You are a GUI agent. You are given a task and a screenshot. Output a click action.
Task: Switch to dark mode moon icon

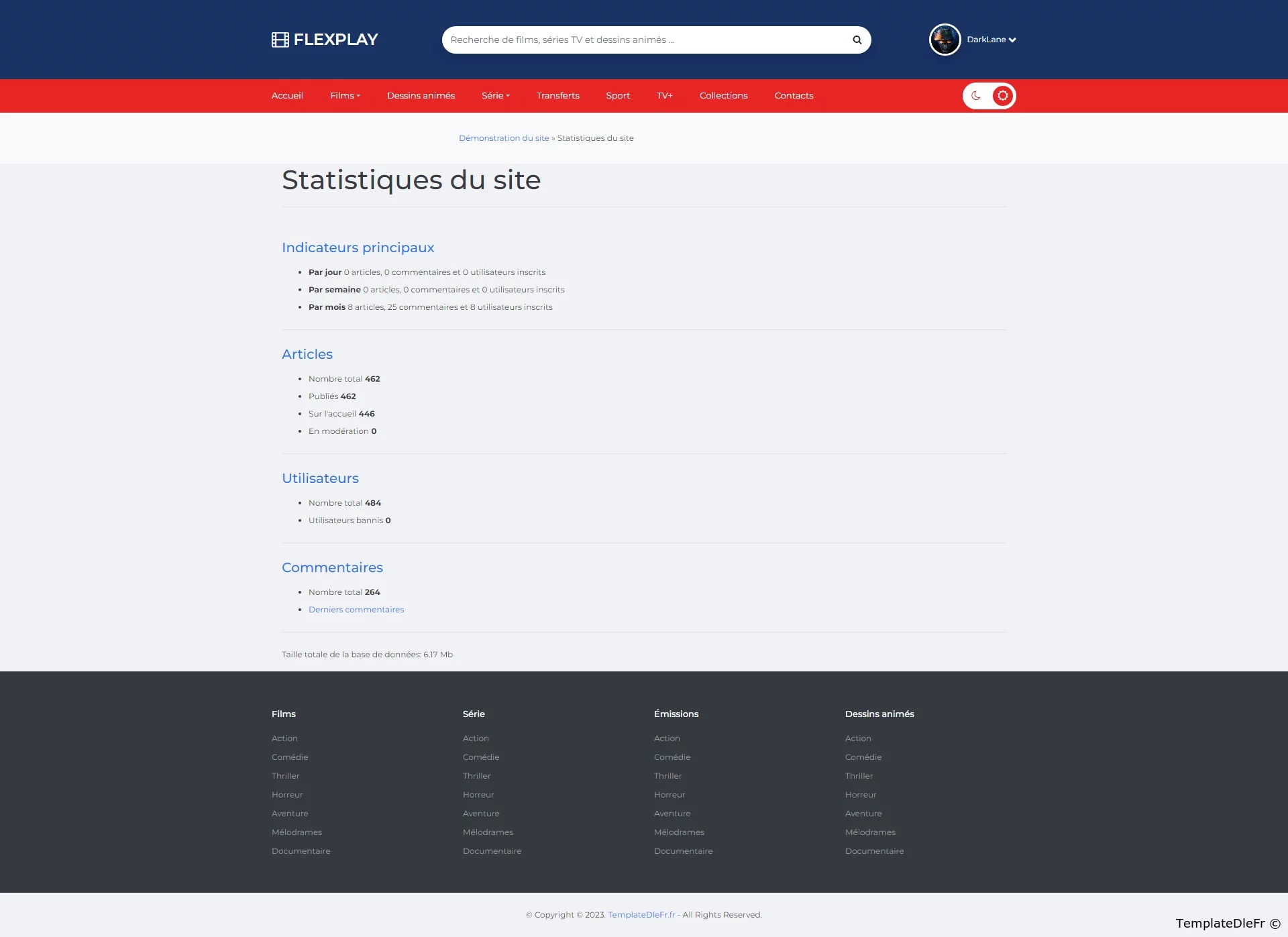click(976, 96)
